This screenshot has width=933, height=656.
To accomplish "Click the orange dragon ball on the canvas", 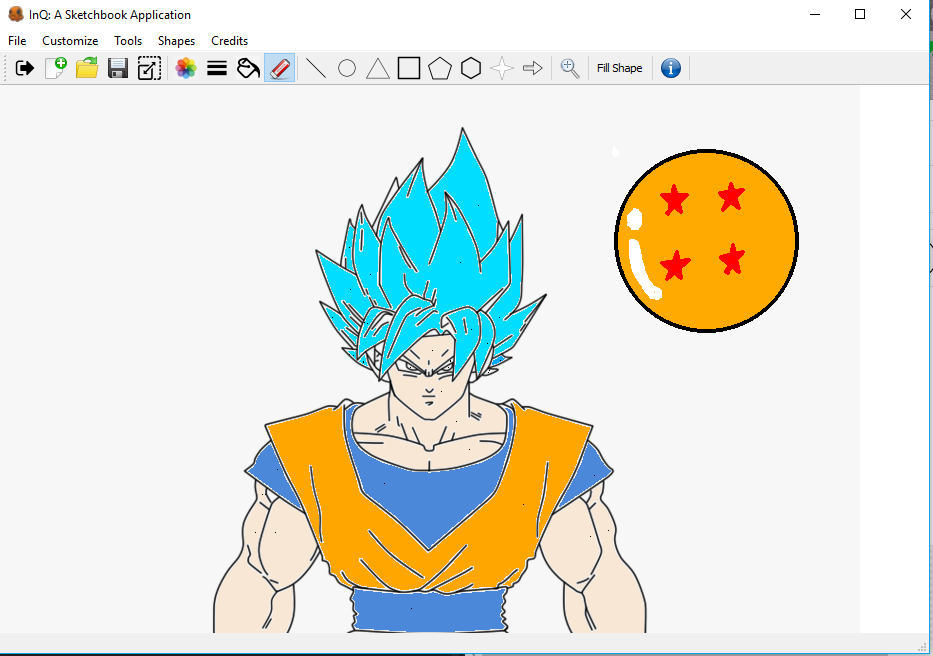I will coord(706,240).
